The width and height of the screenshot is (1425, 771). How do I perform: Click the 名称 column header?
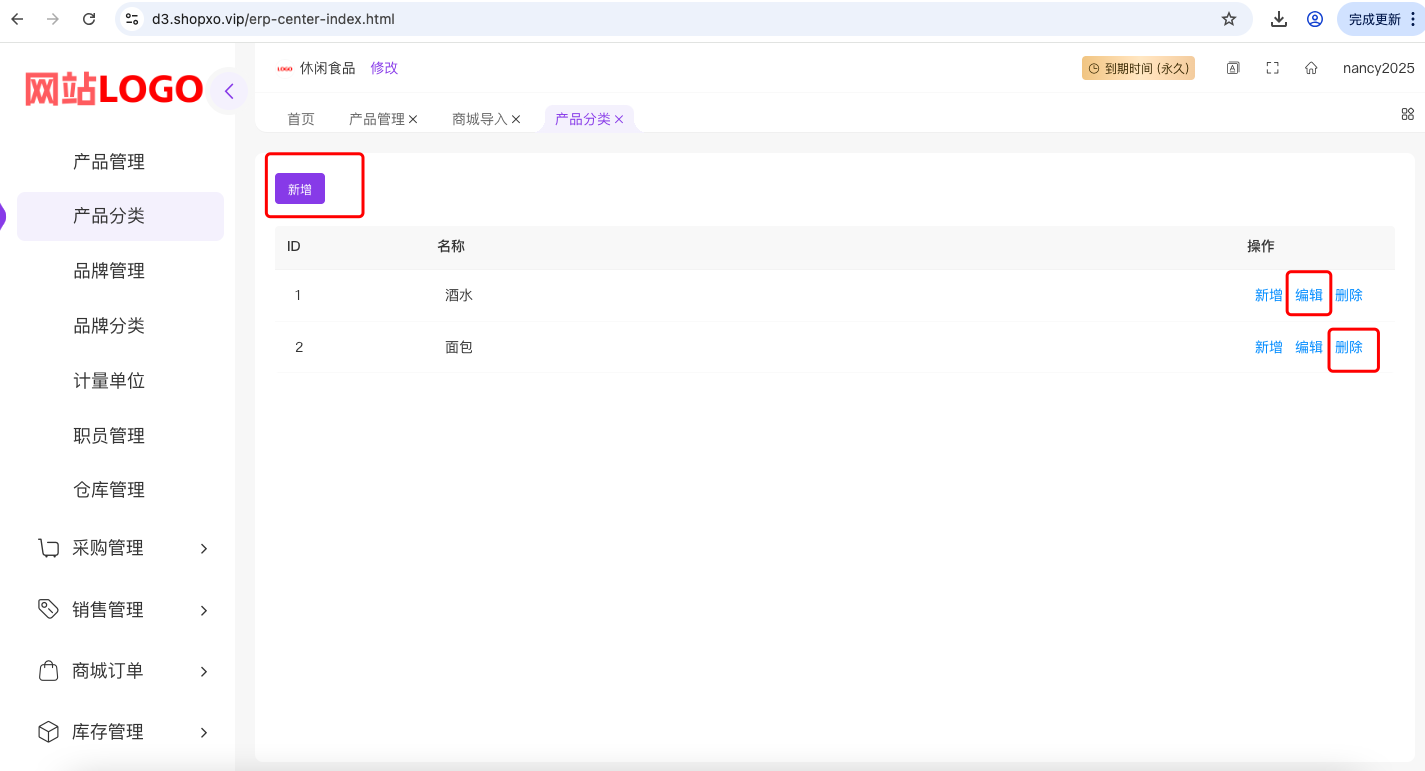point(451,246)
